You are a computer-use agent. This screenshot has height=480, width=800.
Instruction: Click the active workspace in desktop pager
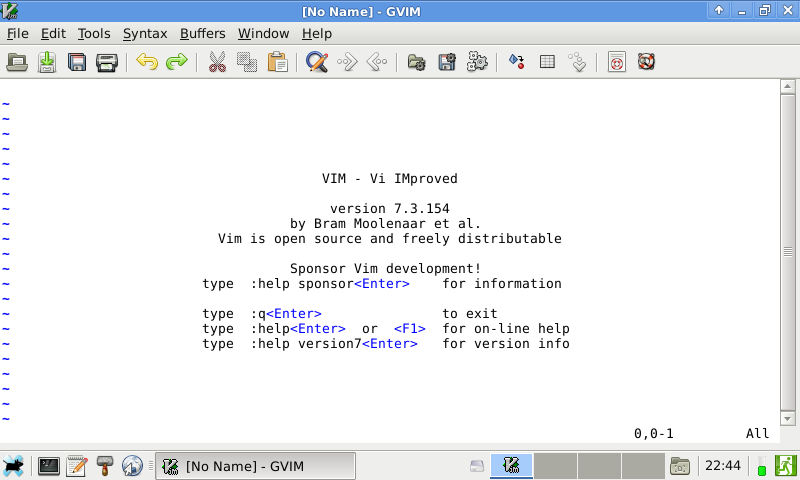click(511, 466)
